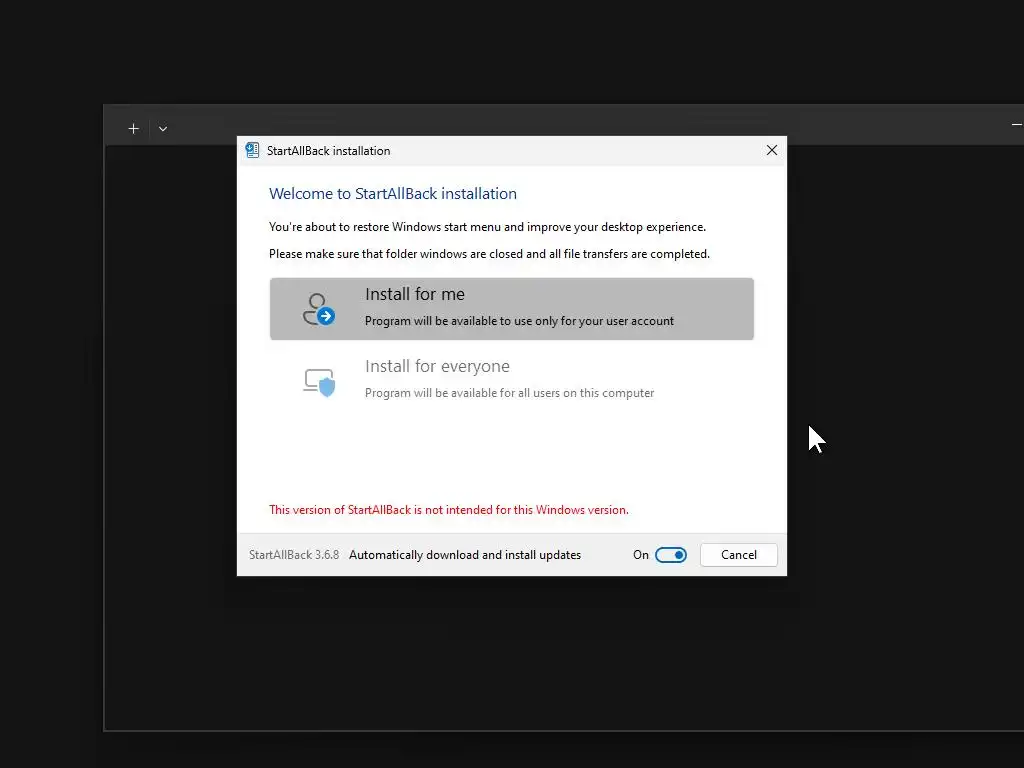Open a new tab in background window
This screenshot has height=768, width=1024.
134,129
